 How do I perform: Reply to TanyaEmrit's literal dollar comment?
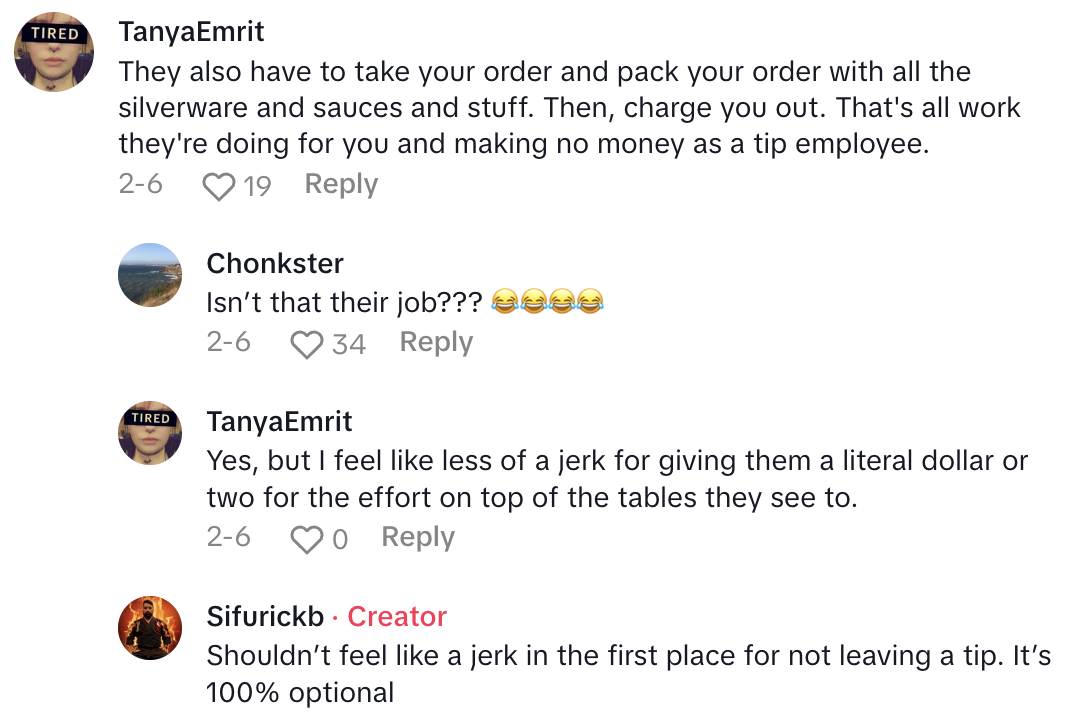418,537
